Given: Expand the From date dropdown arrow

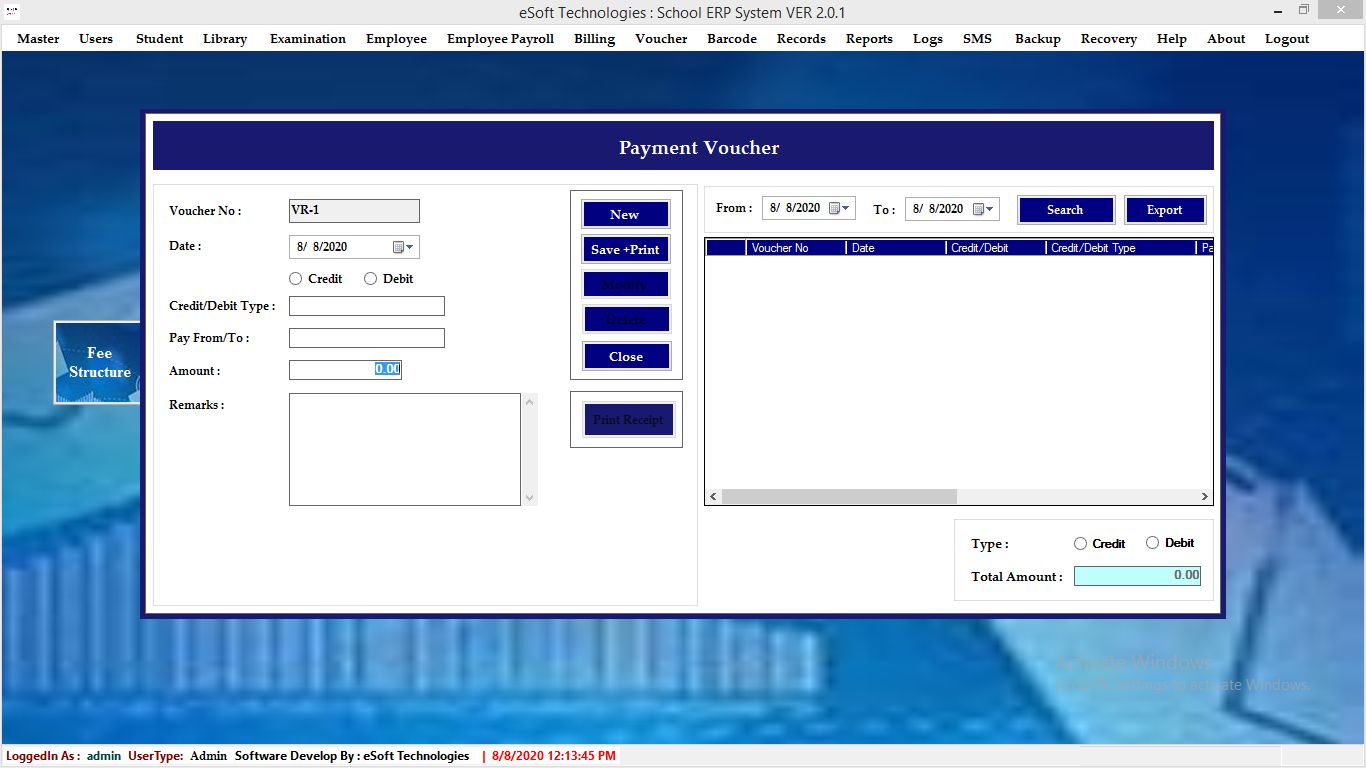Looking at the screenshot, I should [847, 209].
